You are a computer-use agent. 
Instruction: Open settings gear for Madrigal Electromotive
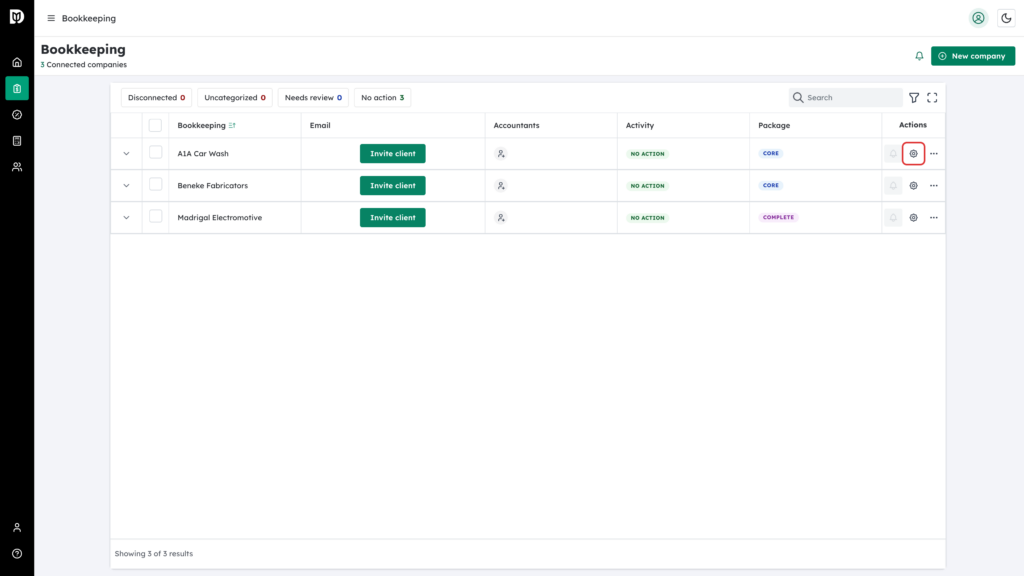coord(914,217)
